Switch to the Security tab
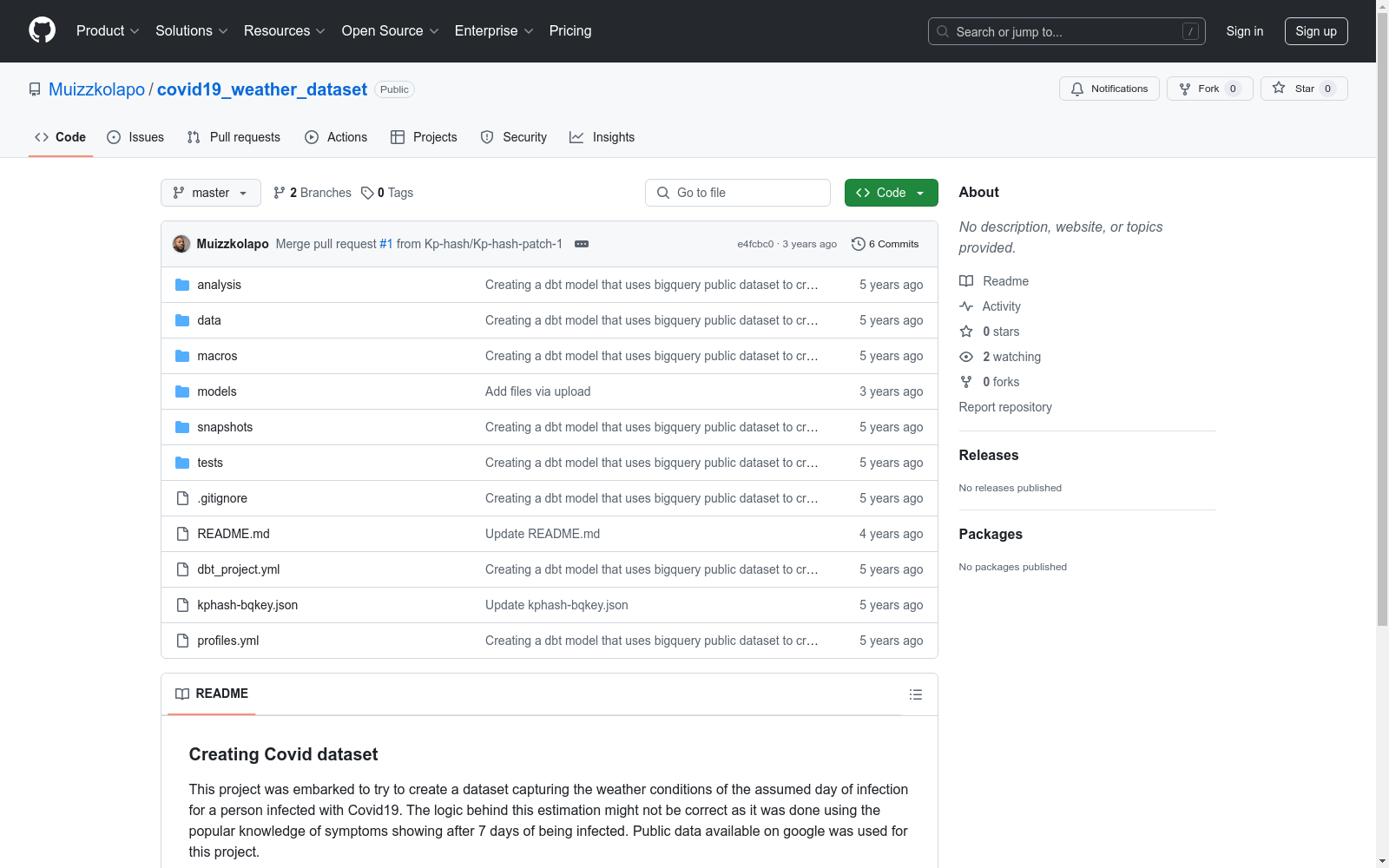Image resolution: width=1389 pixels, height=868 pixels. tap(514, 137)
